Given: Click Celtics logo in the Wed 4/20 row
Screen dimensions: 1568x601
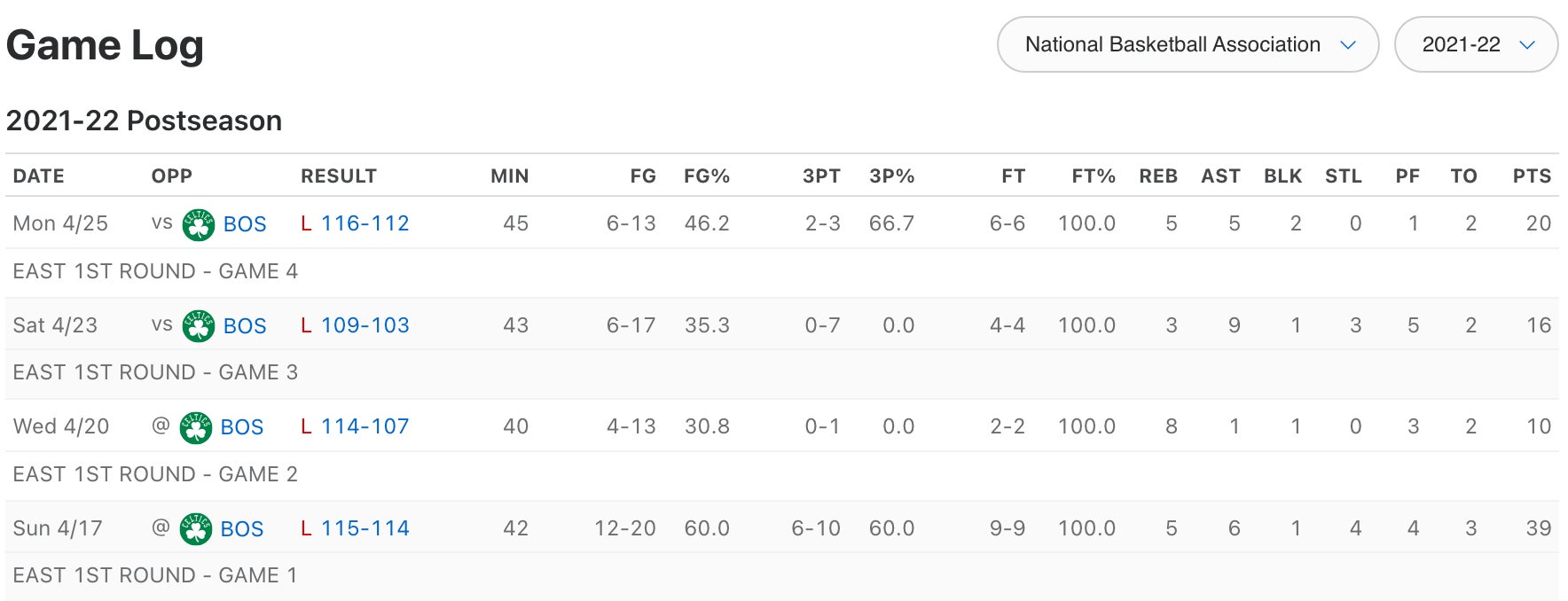Looking at the screenshot, I should pos(195,427).
